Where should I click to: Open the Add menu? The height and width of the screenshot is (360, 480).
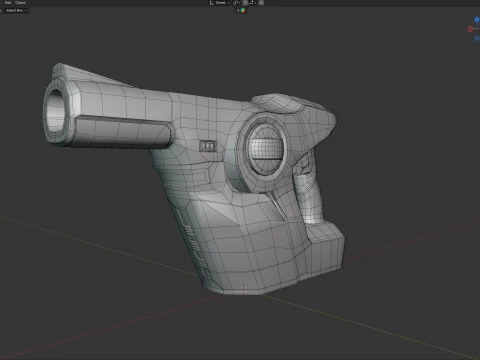8,2
